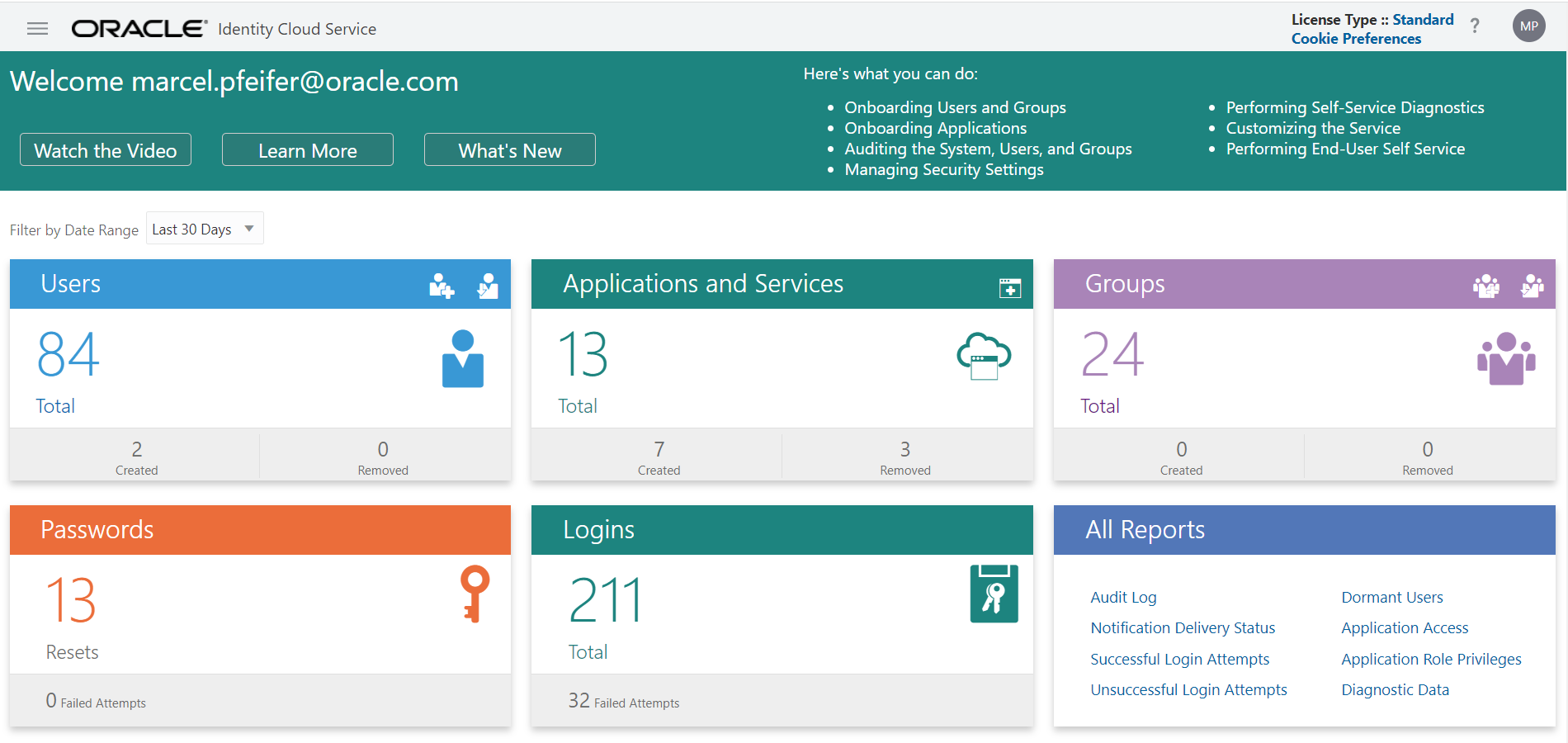The width and height of the screenshot is (1568, 743).
Task: Click the All Reports header title
Action: tap(1145, 530)
